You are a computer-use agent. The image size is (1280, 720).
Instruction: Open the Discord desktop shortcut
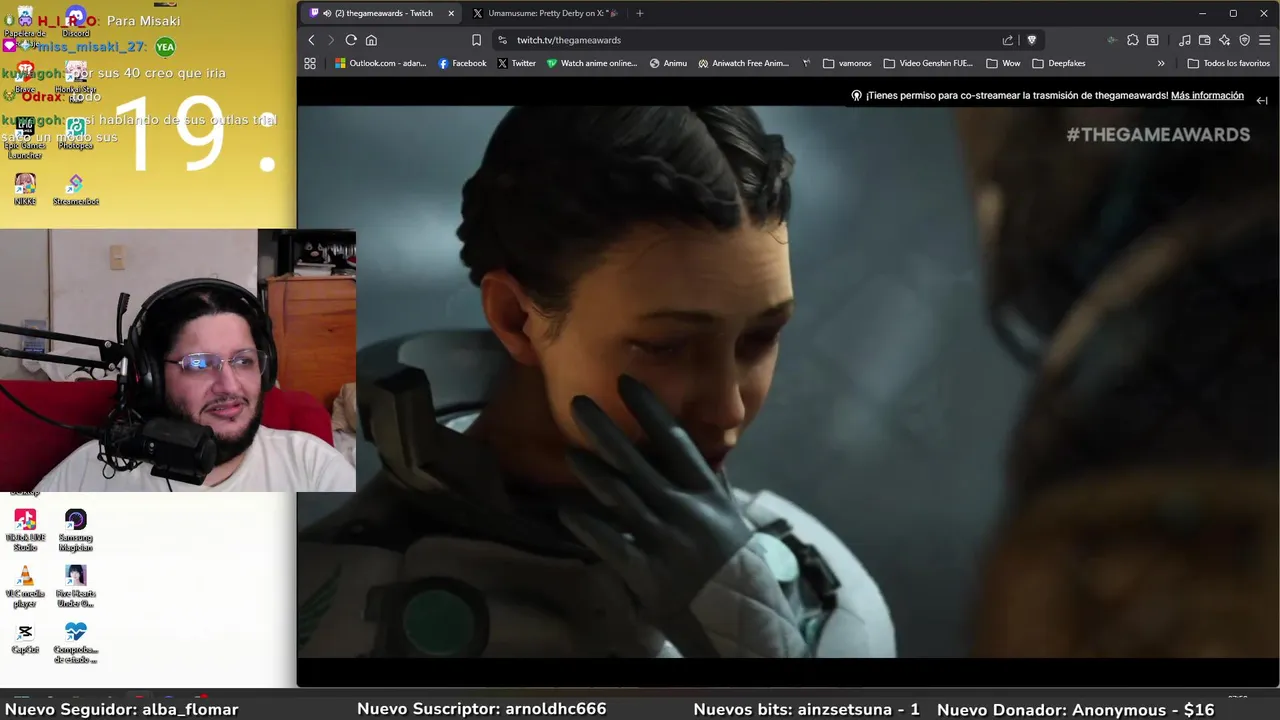[76, 22]
